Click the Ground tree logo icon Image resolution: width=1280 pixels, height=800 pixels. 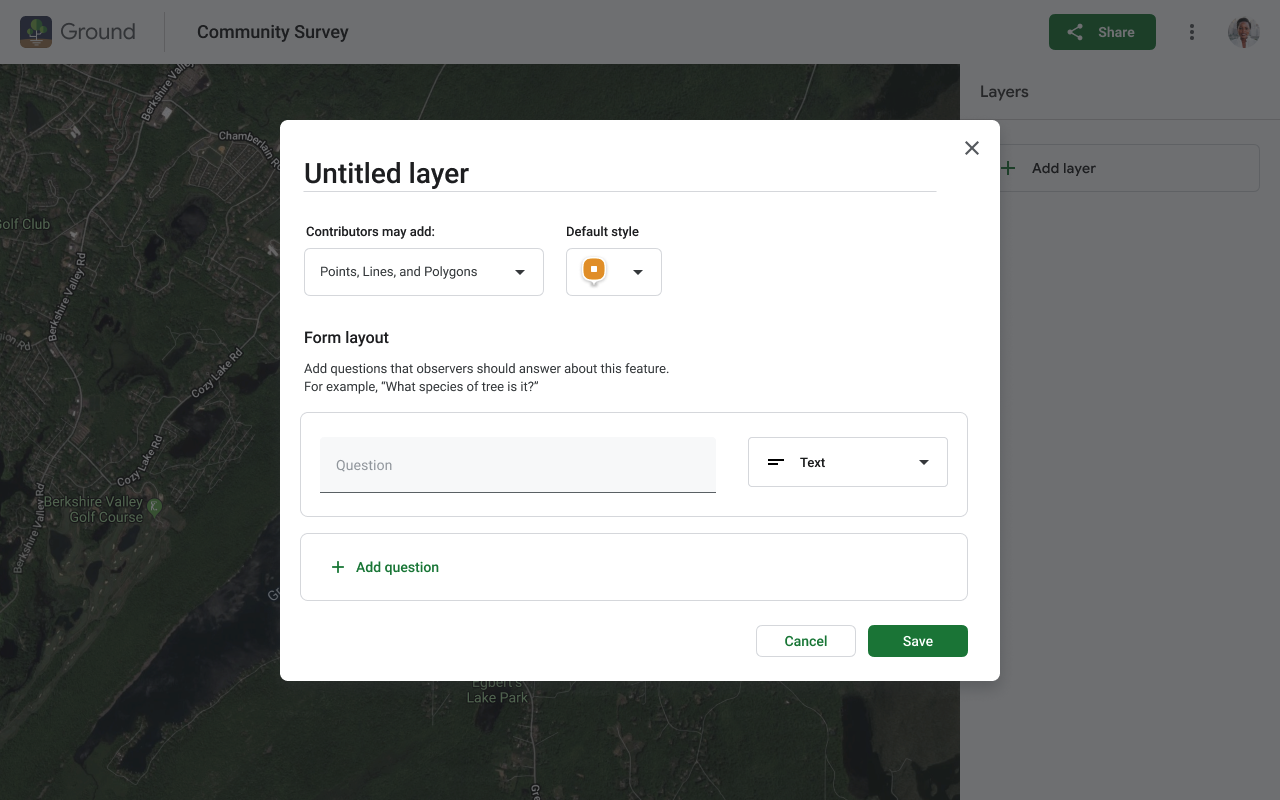pyautogui.click(x=34, y=31)
